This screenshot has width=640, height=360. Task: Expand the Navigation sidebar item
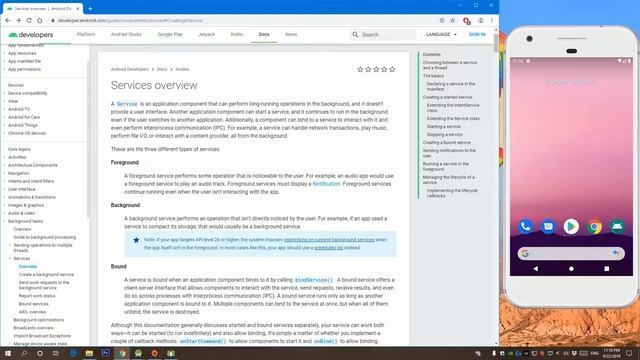coord(5,173)
